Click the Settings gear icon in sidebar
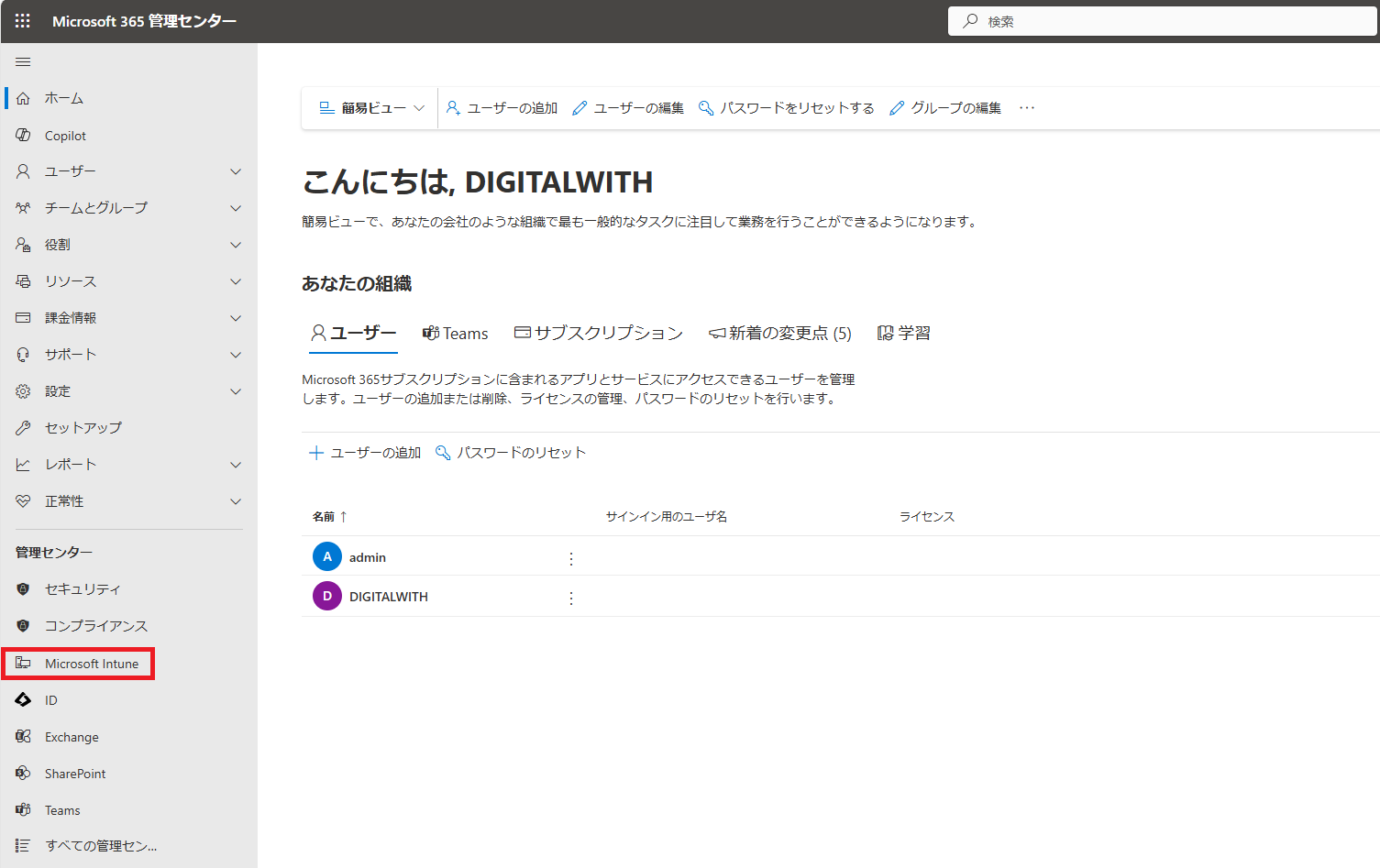Screen dimensions: 1380x868 coord(23,391)
